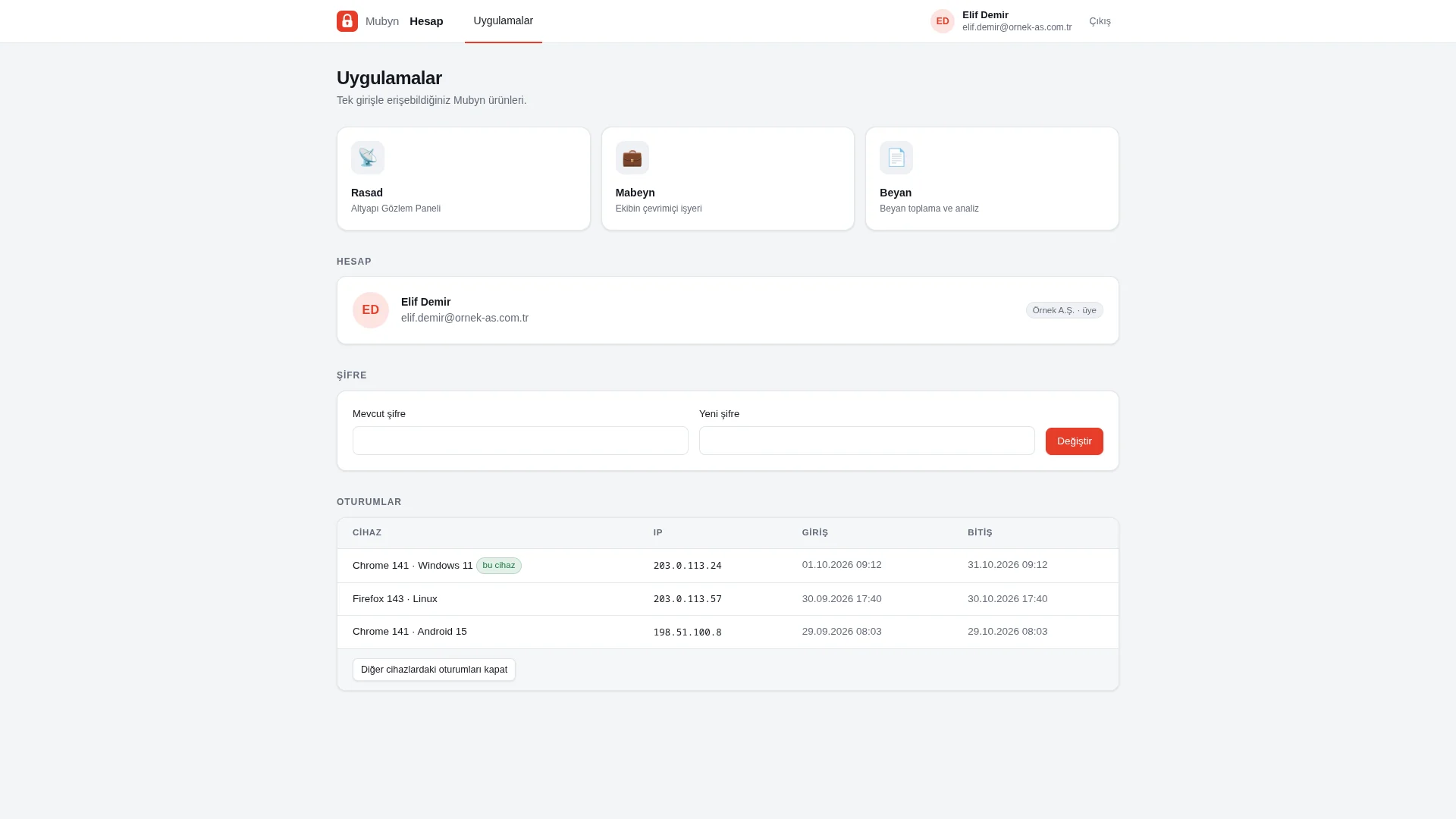Click the Değiştir password button
This screenshot has width=1456, height=819.
[x=1075, y=441]
